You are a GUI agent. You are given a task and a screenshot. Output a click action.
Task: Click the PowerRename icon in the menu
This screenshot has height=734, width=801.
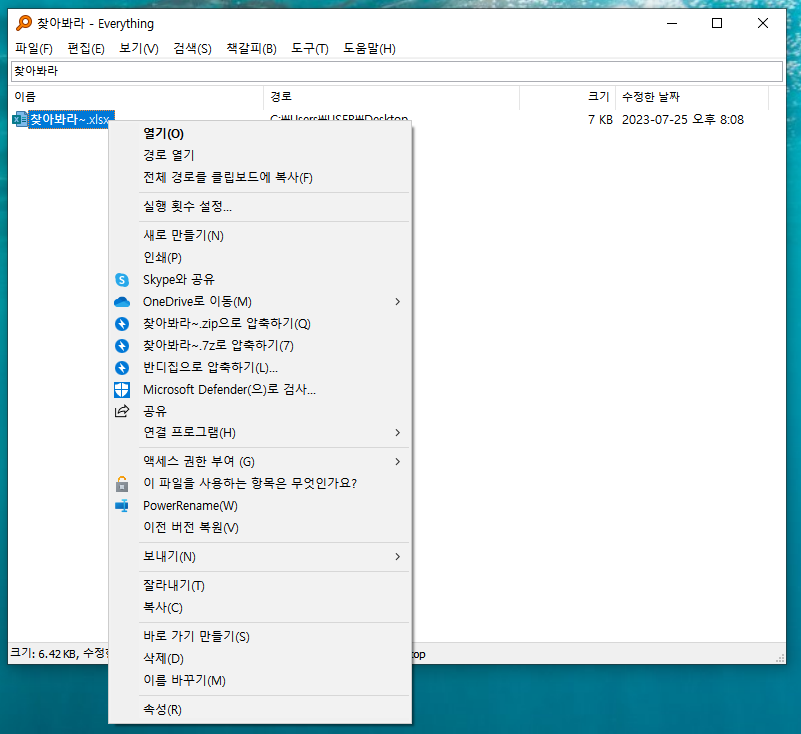tap(122, 506)
